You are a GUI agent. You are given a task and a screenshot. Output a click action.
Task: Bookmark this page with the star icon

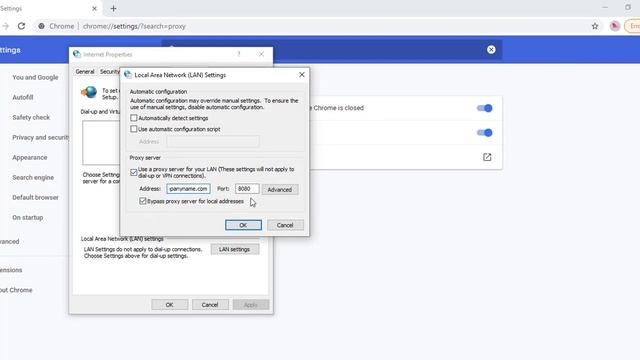pos(595,26)
